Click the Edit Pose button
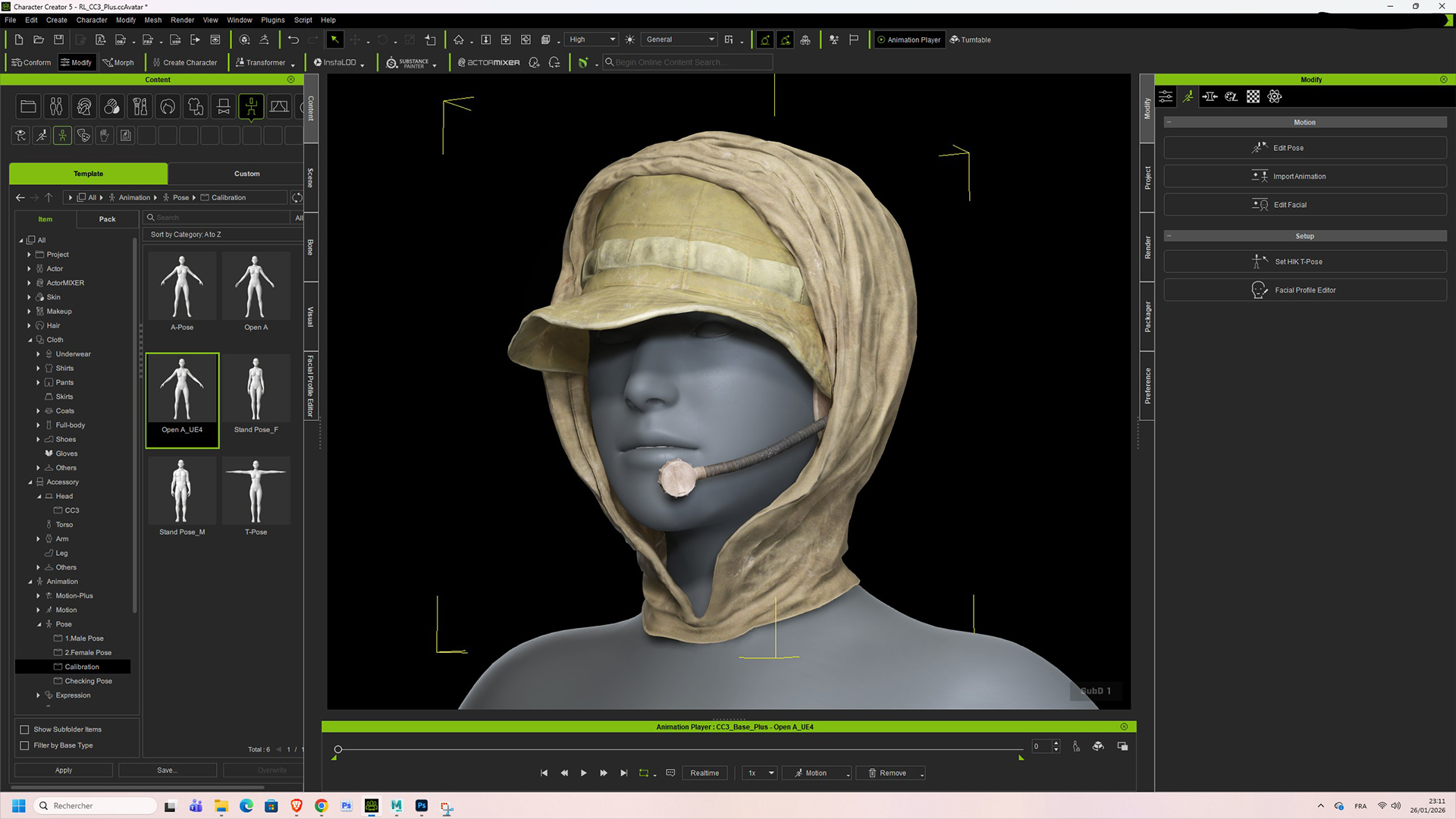The image size is (1456, 819). [1305, 148]
